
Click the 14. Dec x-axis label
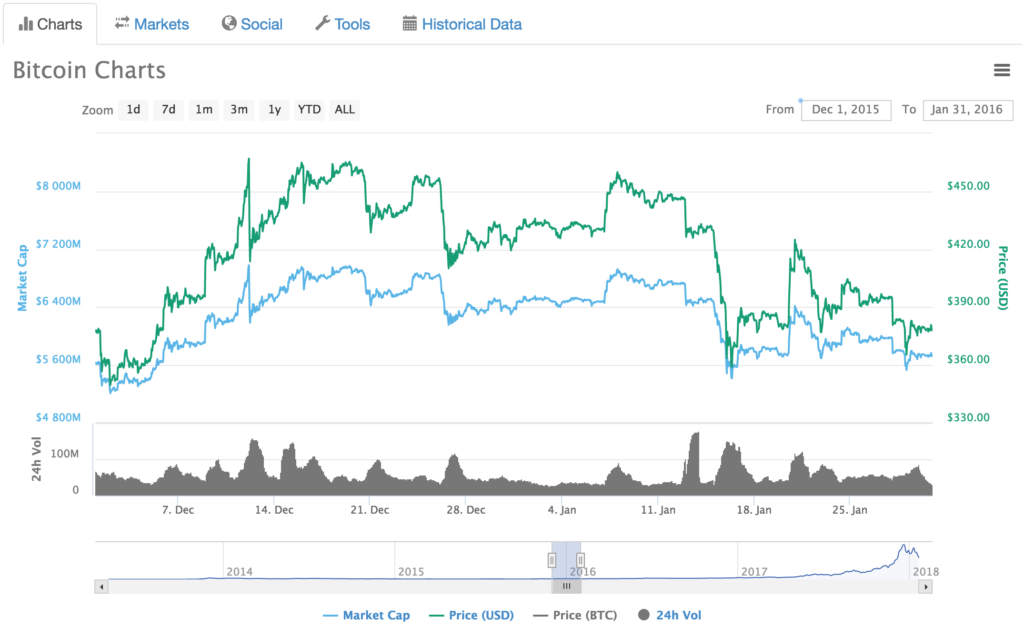[274, 510]
